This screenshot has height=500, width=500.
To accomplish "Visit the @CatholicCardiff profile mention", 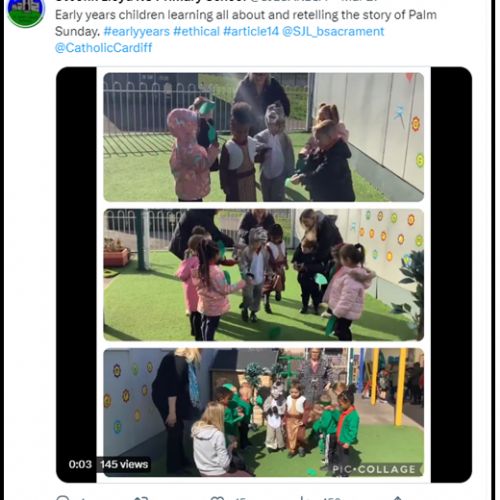I will click(x=103, y=48).
